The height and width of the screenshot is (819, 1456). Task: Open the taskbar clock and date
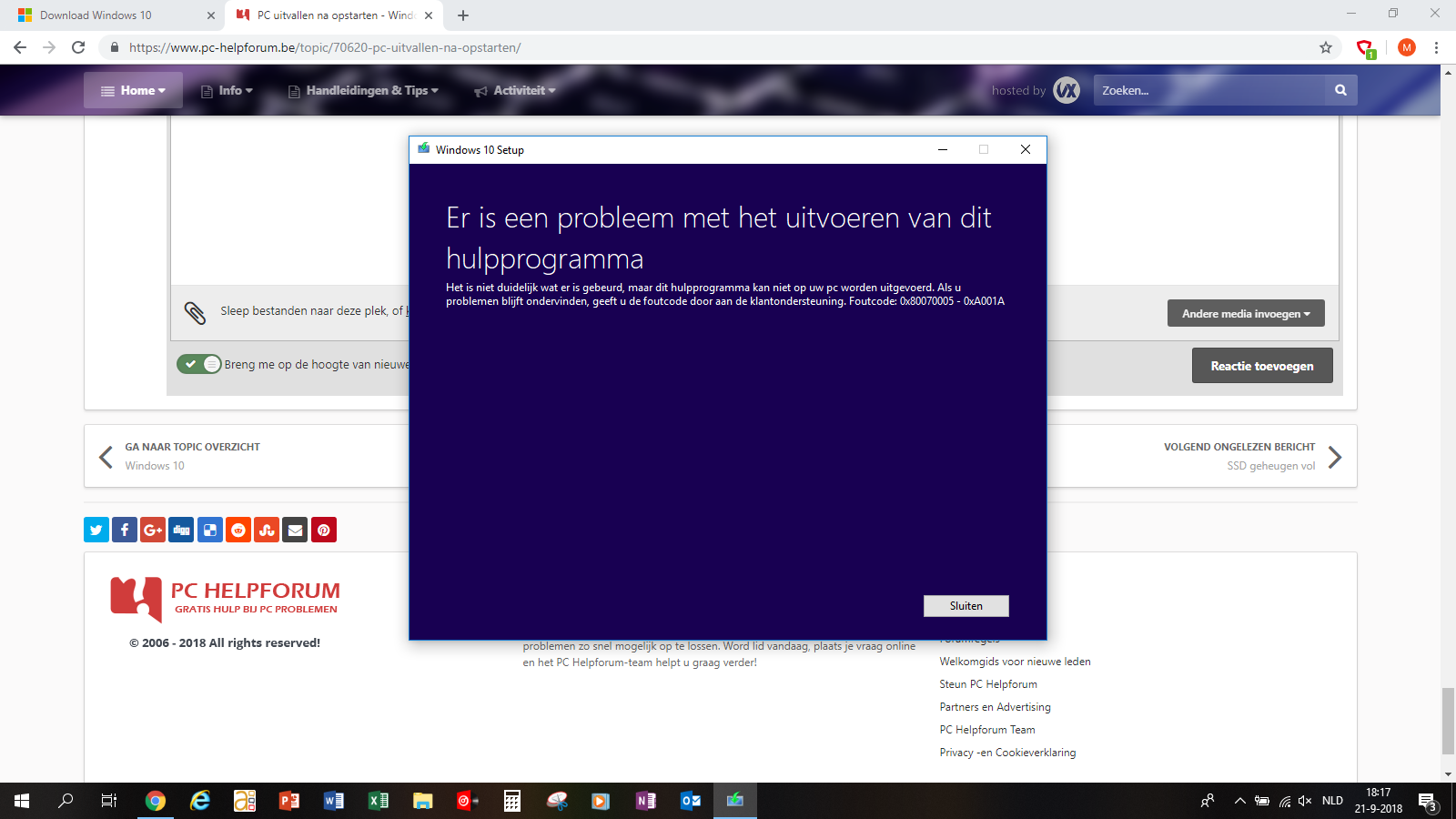click(x=1379, y=801)
